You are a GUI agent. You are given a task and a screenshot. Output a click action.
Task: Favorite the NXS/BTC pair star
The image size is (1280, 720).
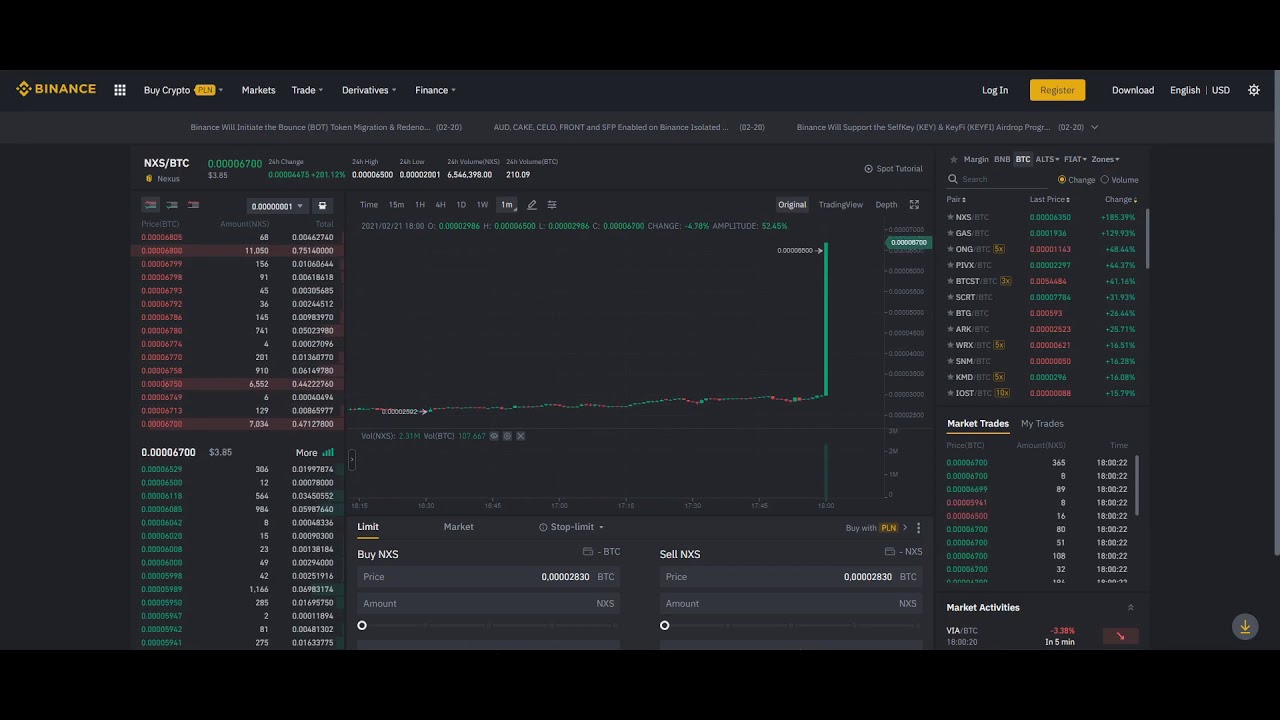point(950,217)
